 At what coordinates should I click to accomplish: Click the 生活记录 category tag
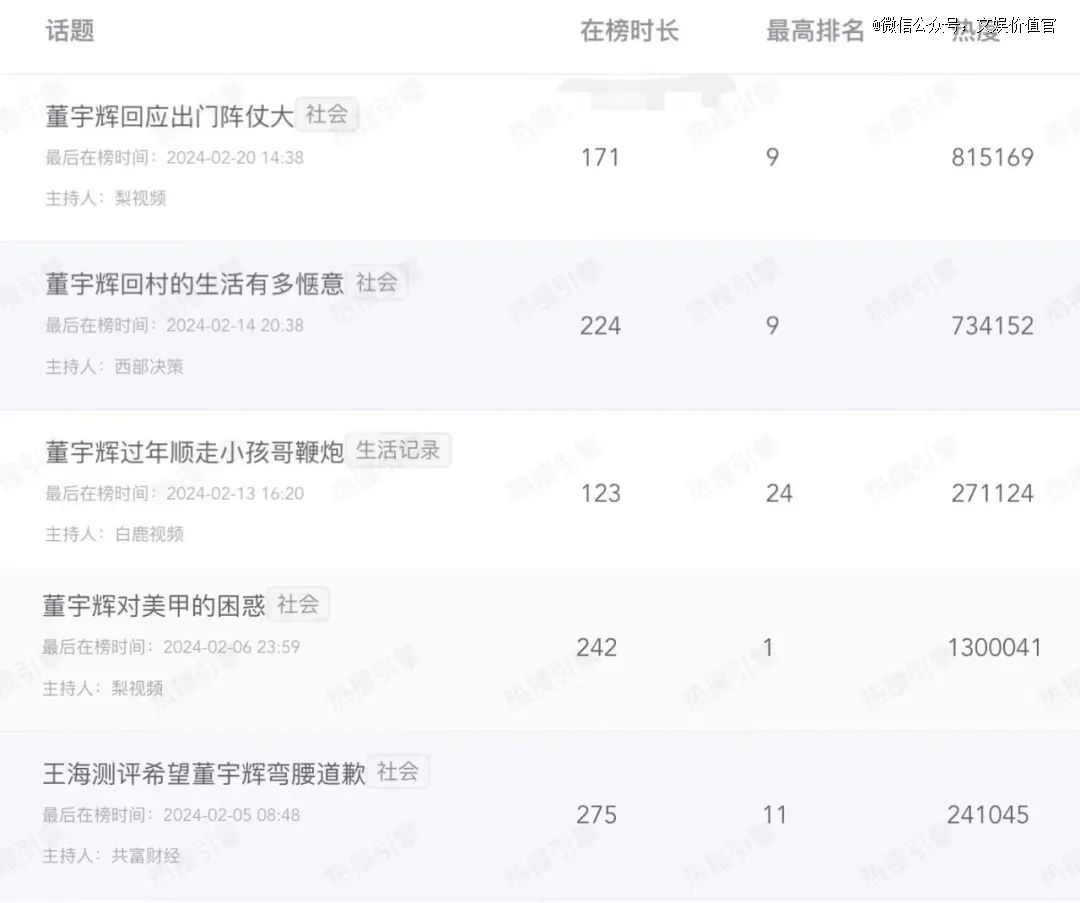(x=398, y=450)
